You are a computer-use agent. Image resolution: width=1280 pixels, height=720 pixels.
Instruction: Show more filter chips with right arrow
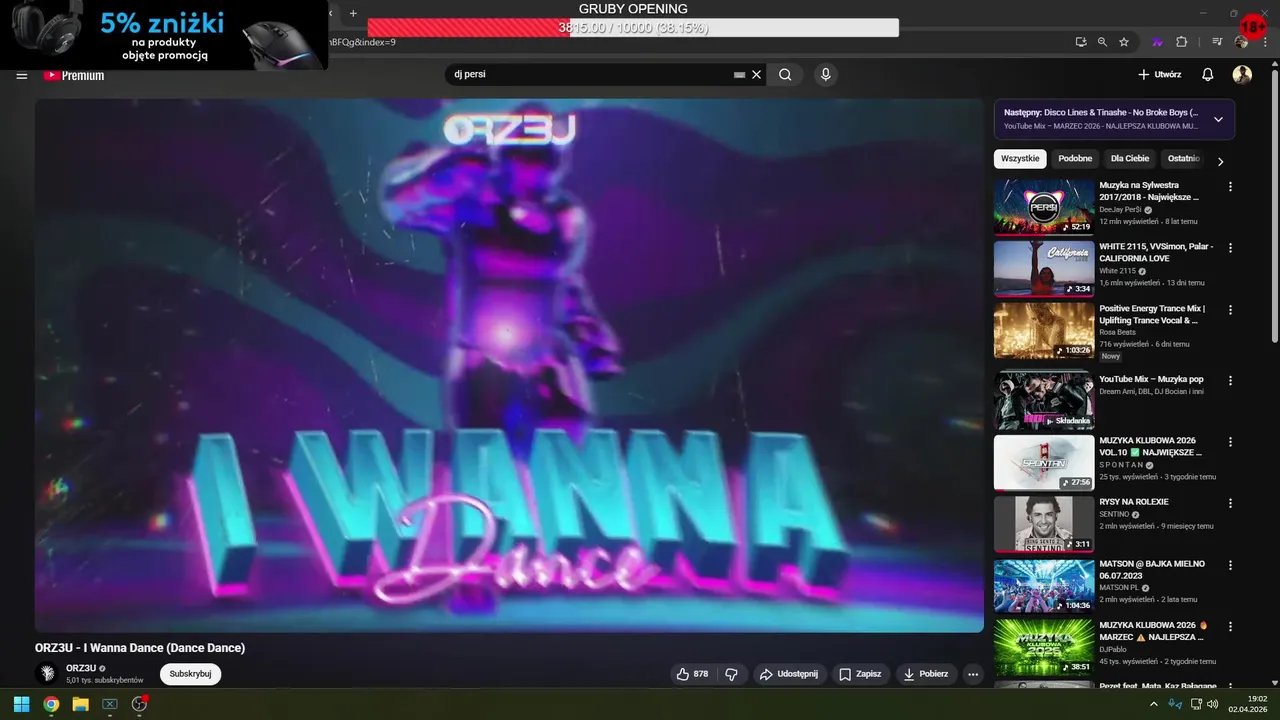click(1220, 160)
